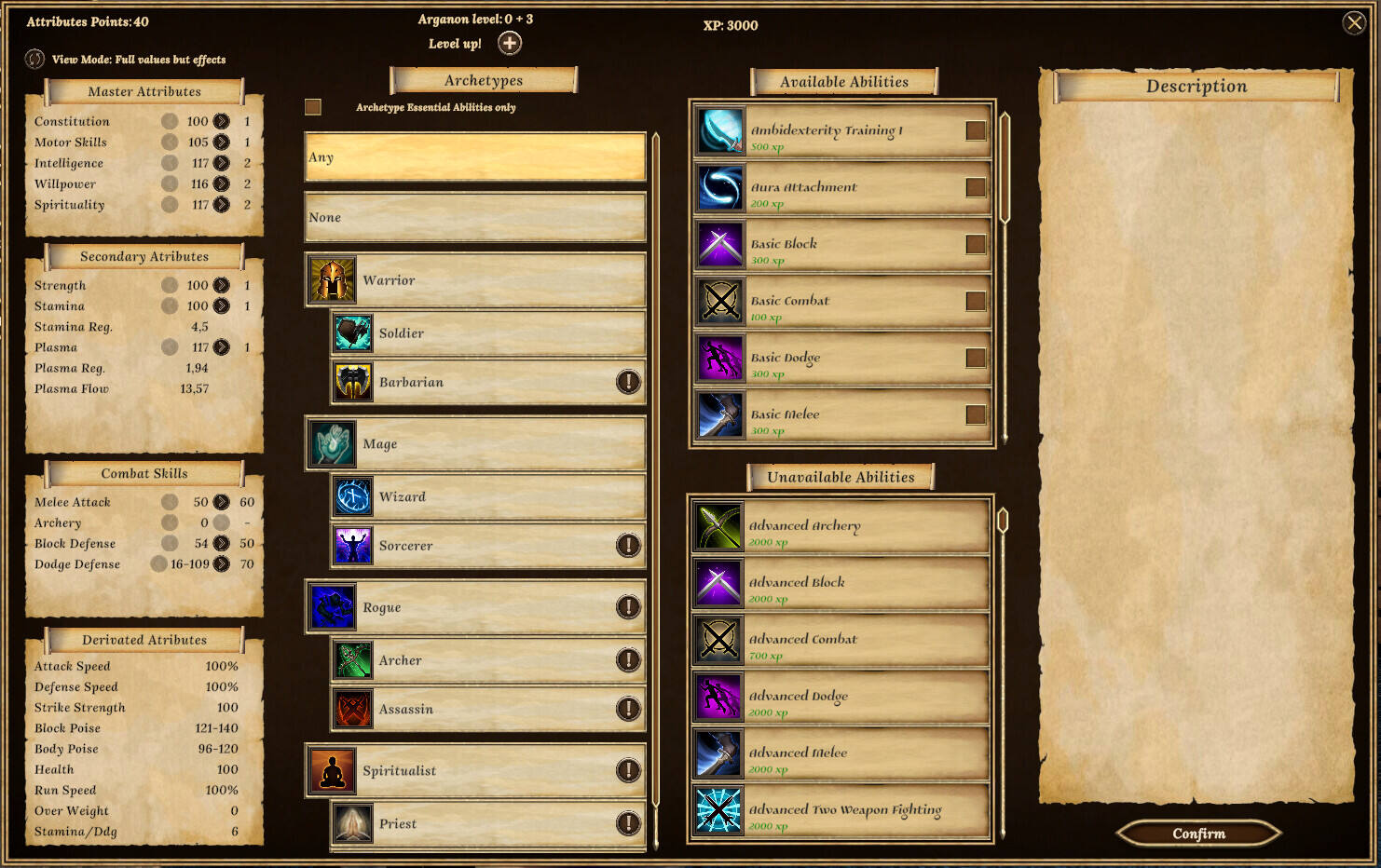Enable Archetype Essential Abilities only checkbox
The height and width of the screenshot is (868, 1381).
point(313,107)
